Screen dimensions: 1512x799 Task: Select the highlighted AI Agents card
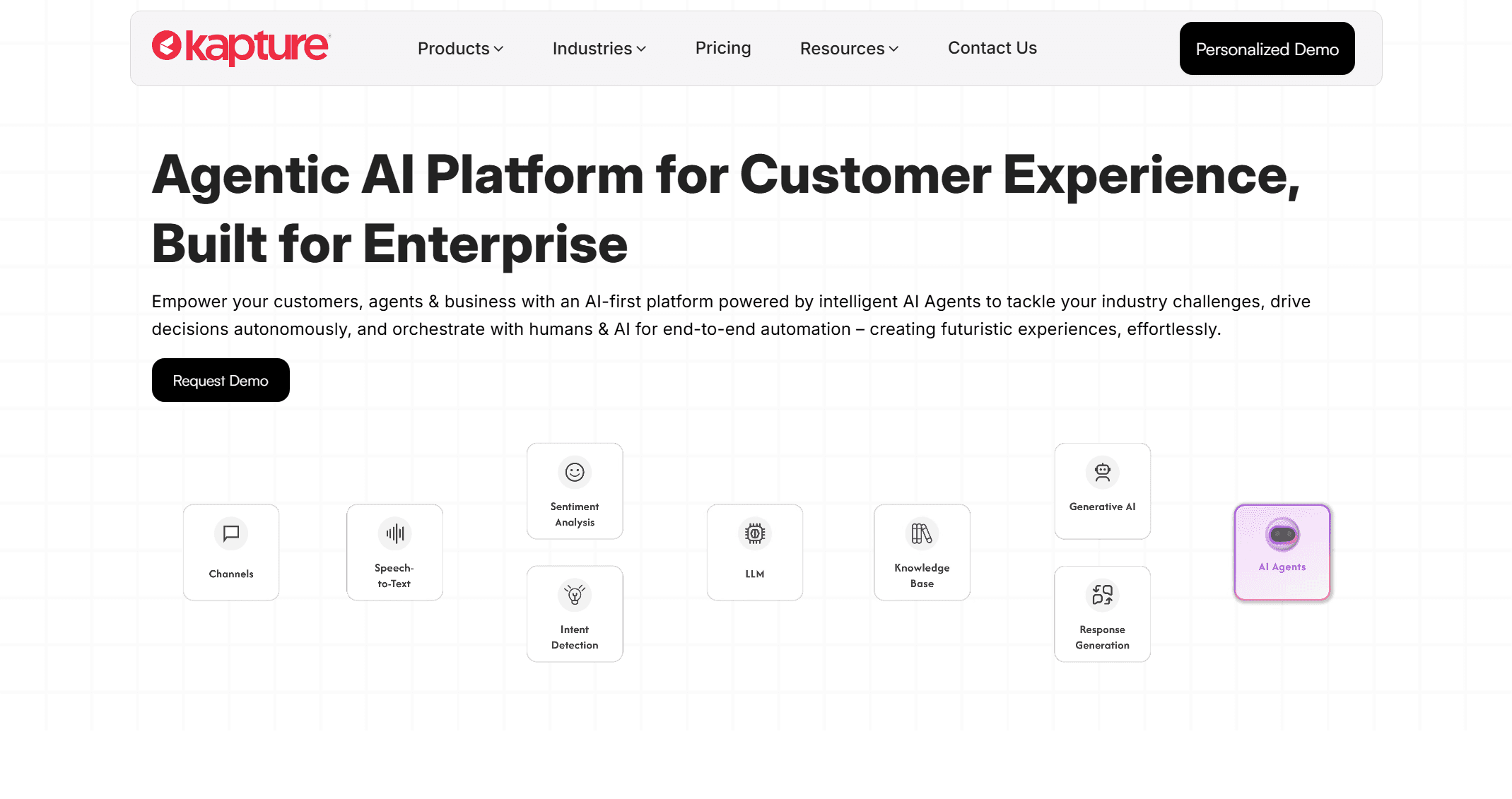point(1282,552)
